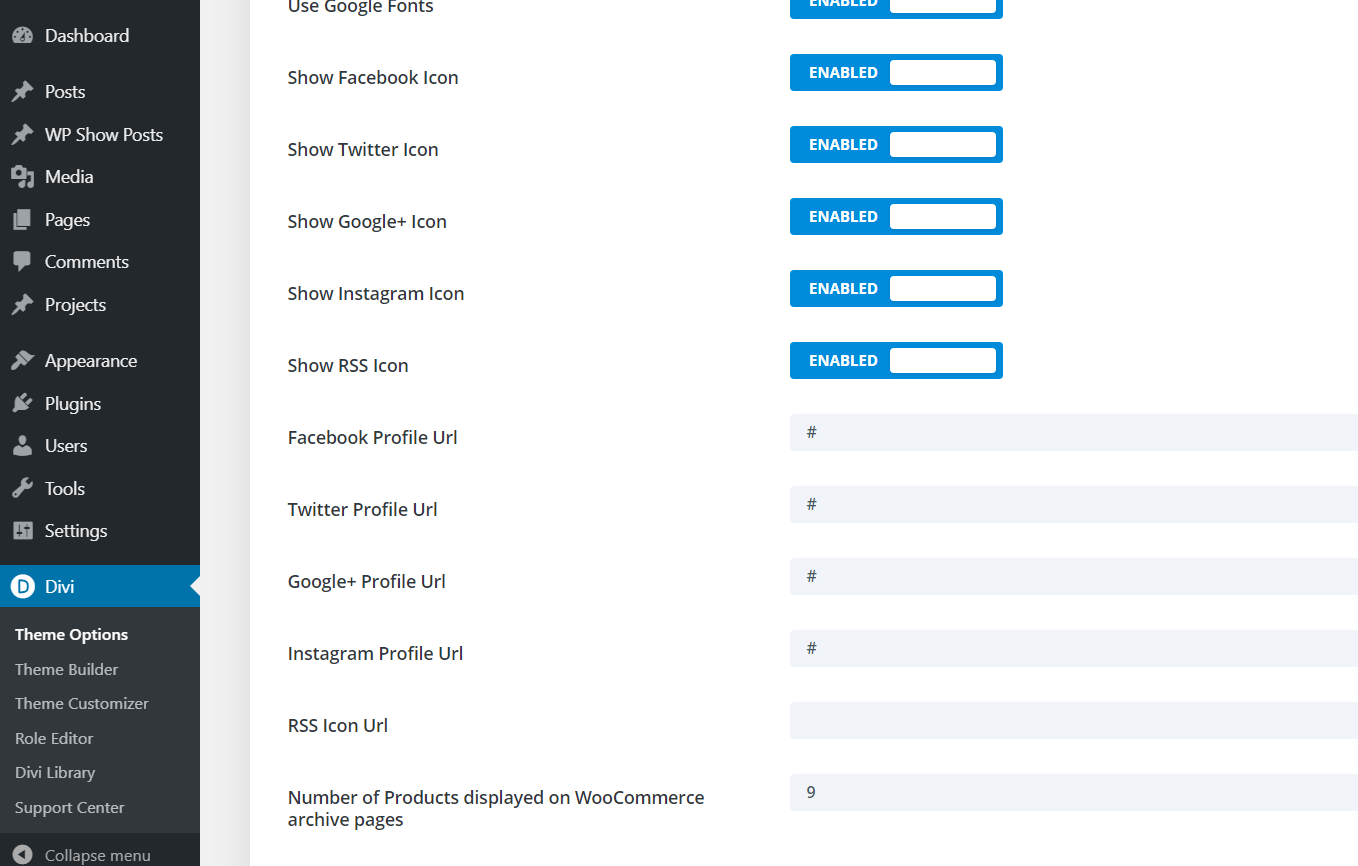Click the Pages icon in sidebar
Viewport: 1358px width, 866px height.
[x=22, y=220]
